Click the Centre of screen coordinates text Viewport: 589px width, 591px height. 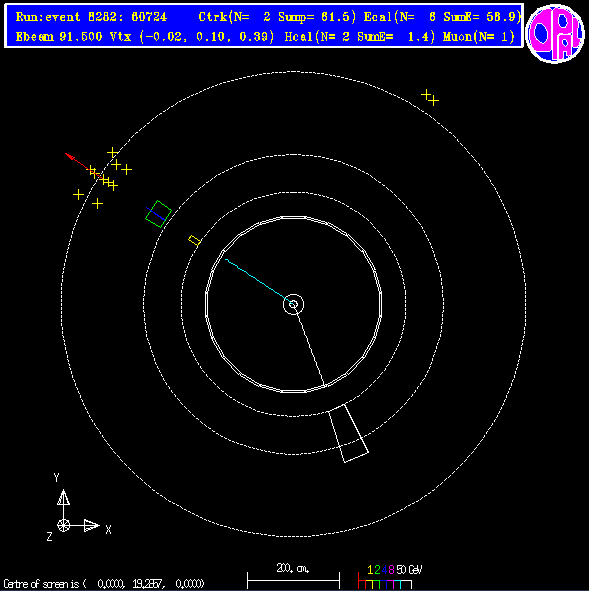click(x=104, y=584)
